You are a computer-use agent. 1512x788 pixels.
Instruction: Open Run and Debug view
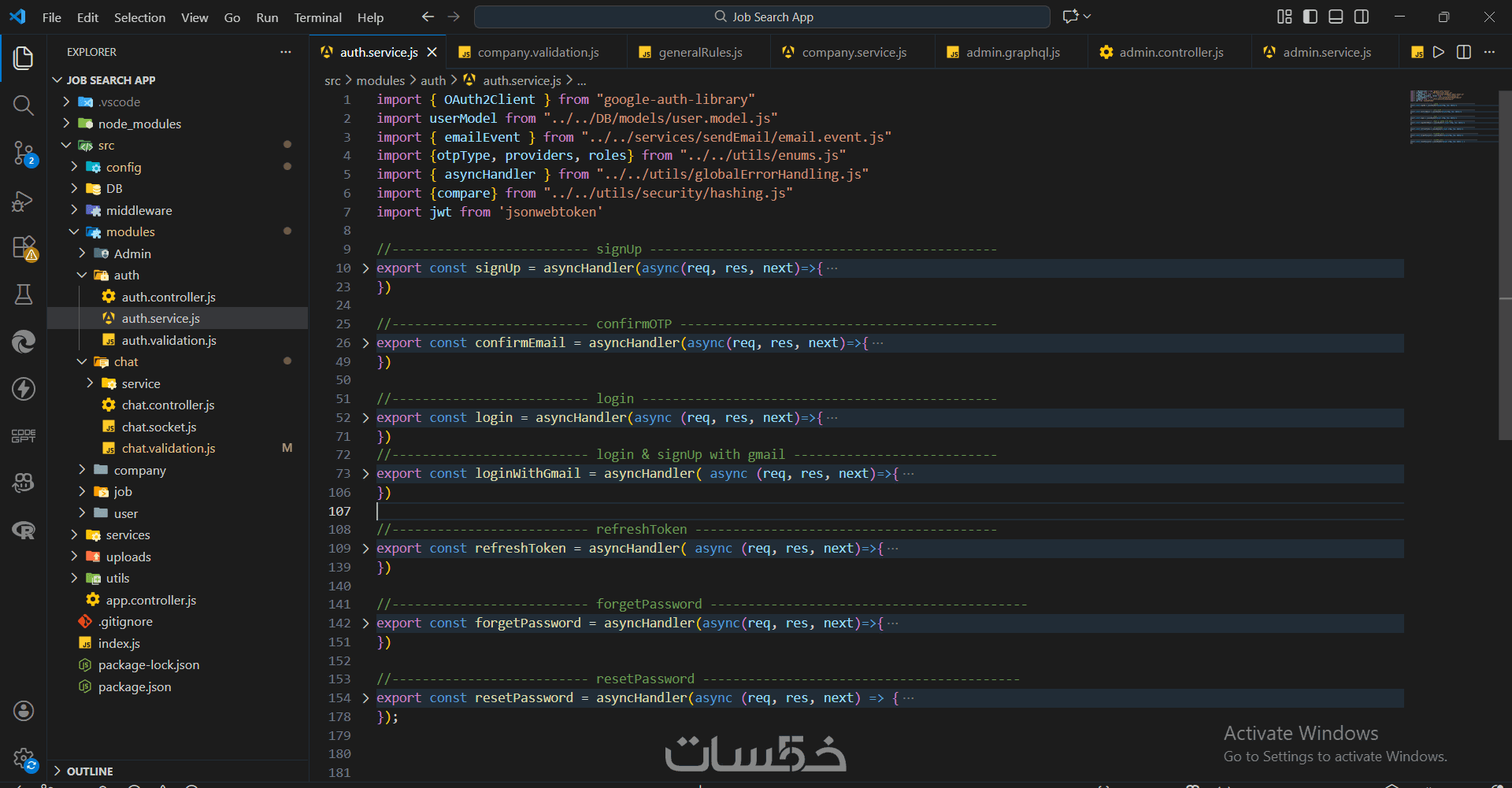pyautogui.click(x=24, y=201)
